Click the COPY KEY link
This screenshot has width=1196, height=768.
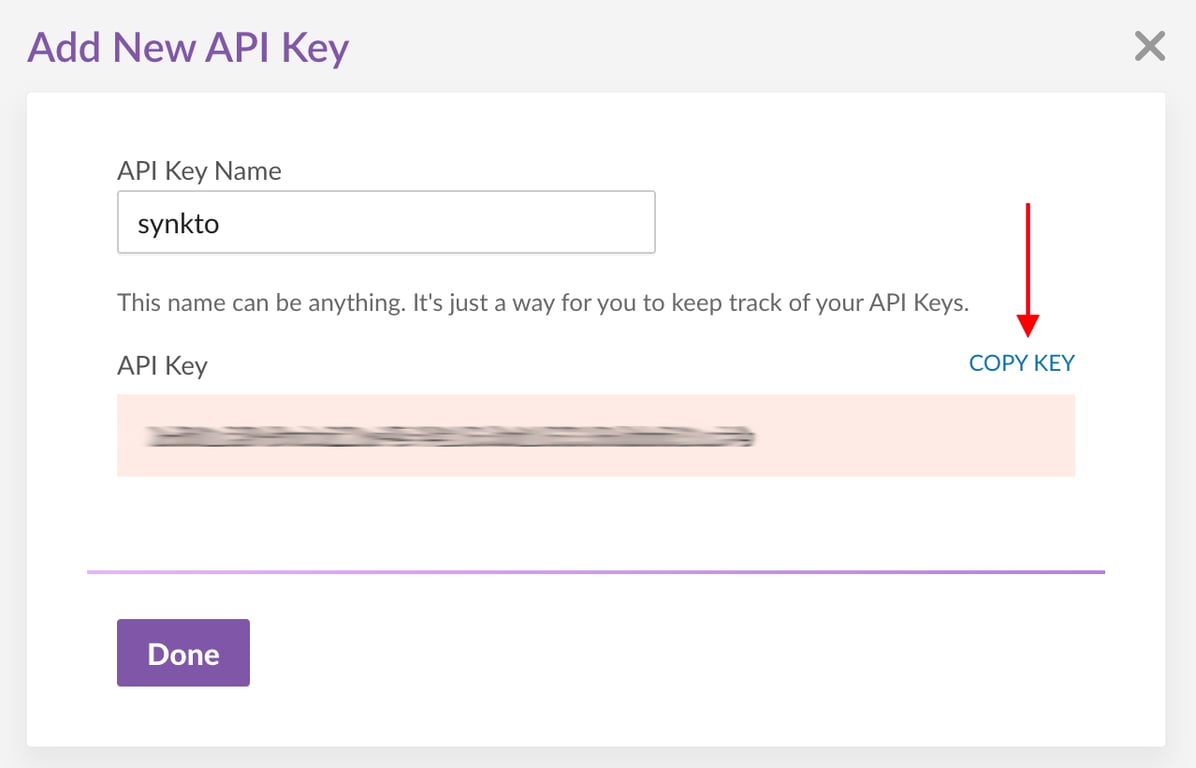[1021, 363]
